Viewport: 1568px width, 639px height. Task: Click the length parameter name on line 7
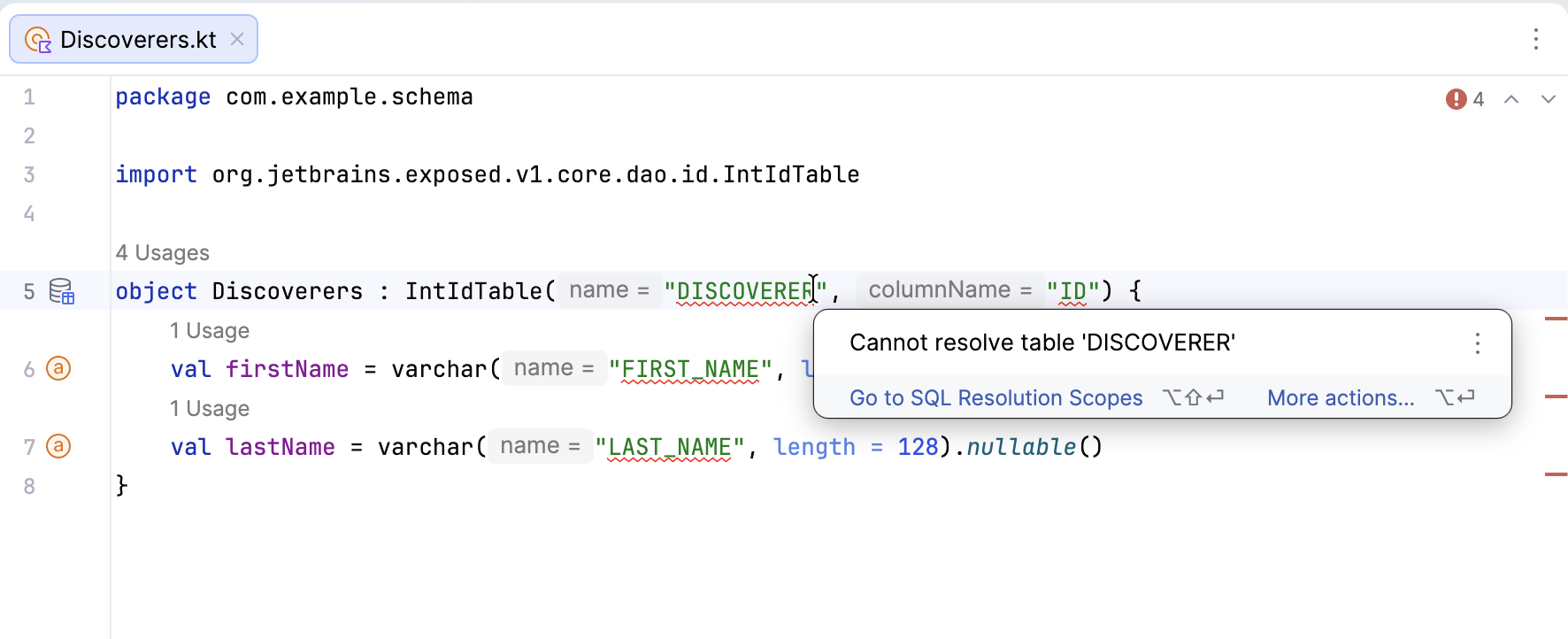coord(814,447)
